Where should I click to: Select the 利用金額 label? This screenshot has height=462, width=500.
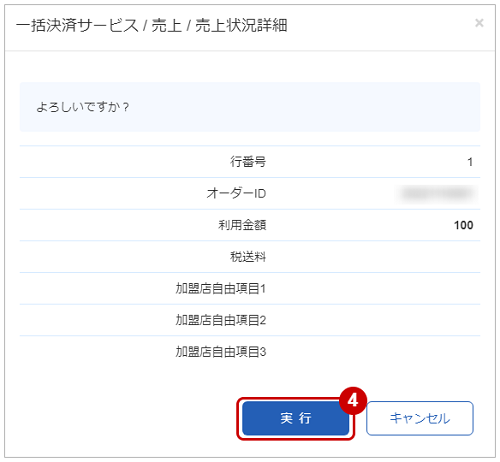coord(242,225)
